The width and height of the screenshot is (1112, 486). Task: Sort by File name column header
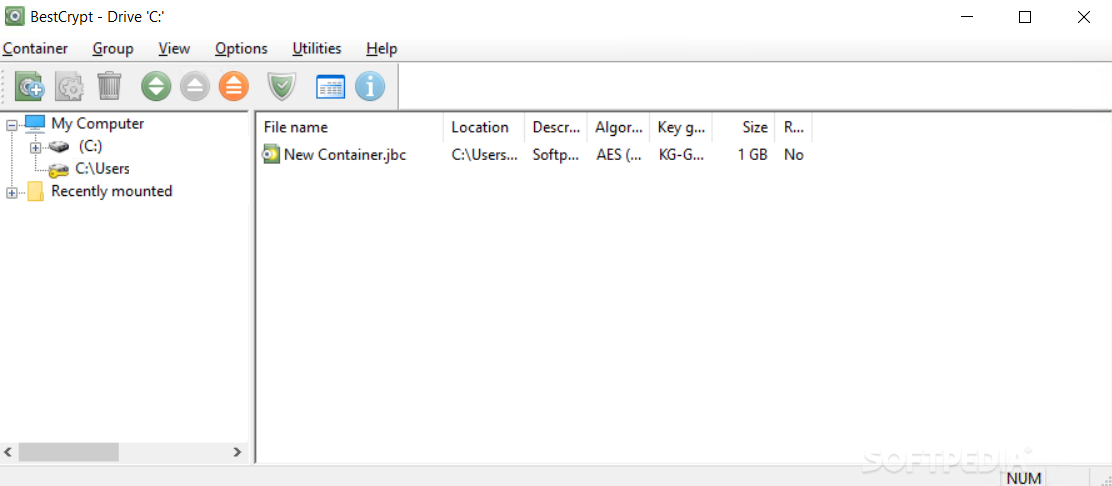(x=350, y=127)
